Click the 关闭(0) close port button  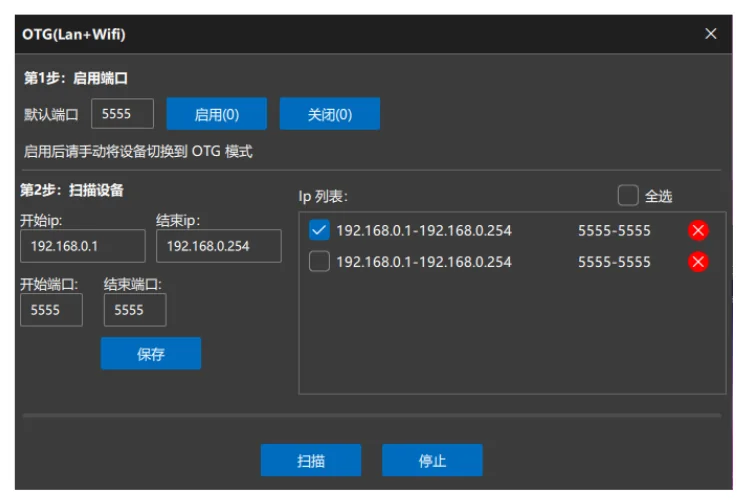[330, 114]
